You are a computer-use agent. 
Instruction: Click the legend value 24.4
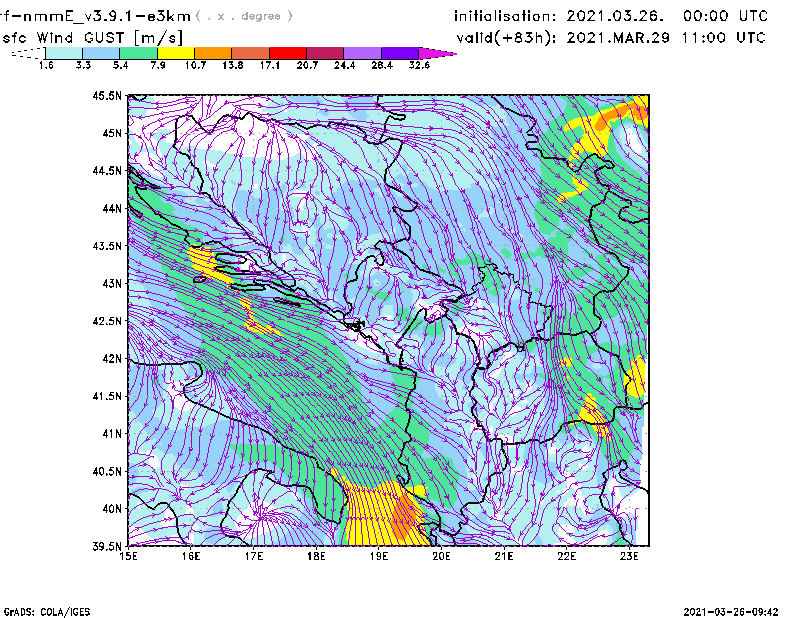coord(344,65)
